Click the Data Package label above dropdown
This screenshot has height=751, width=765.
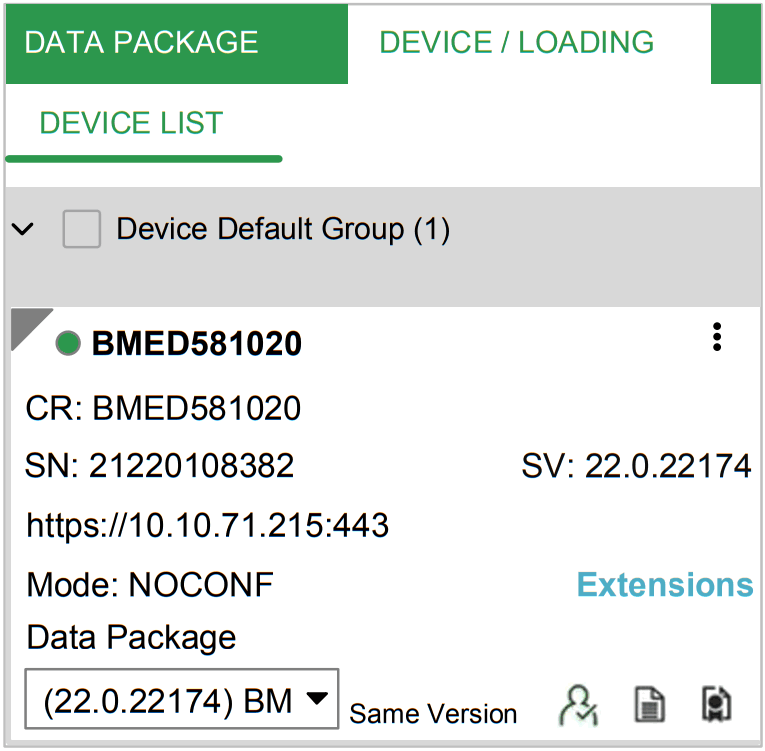pyautogui.click(x=131, y=638)
